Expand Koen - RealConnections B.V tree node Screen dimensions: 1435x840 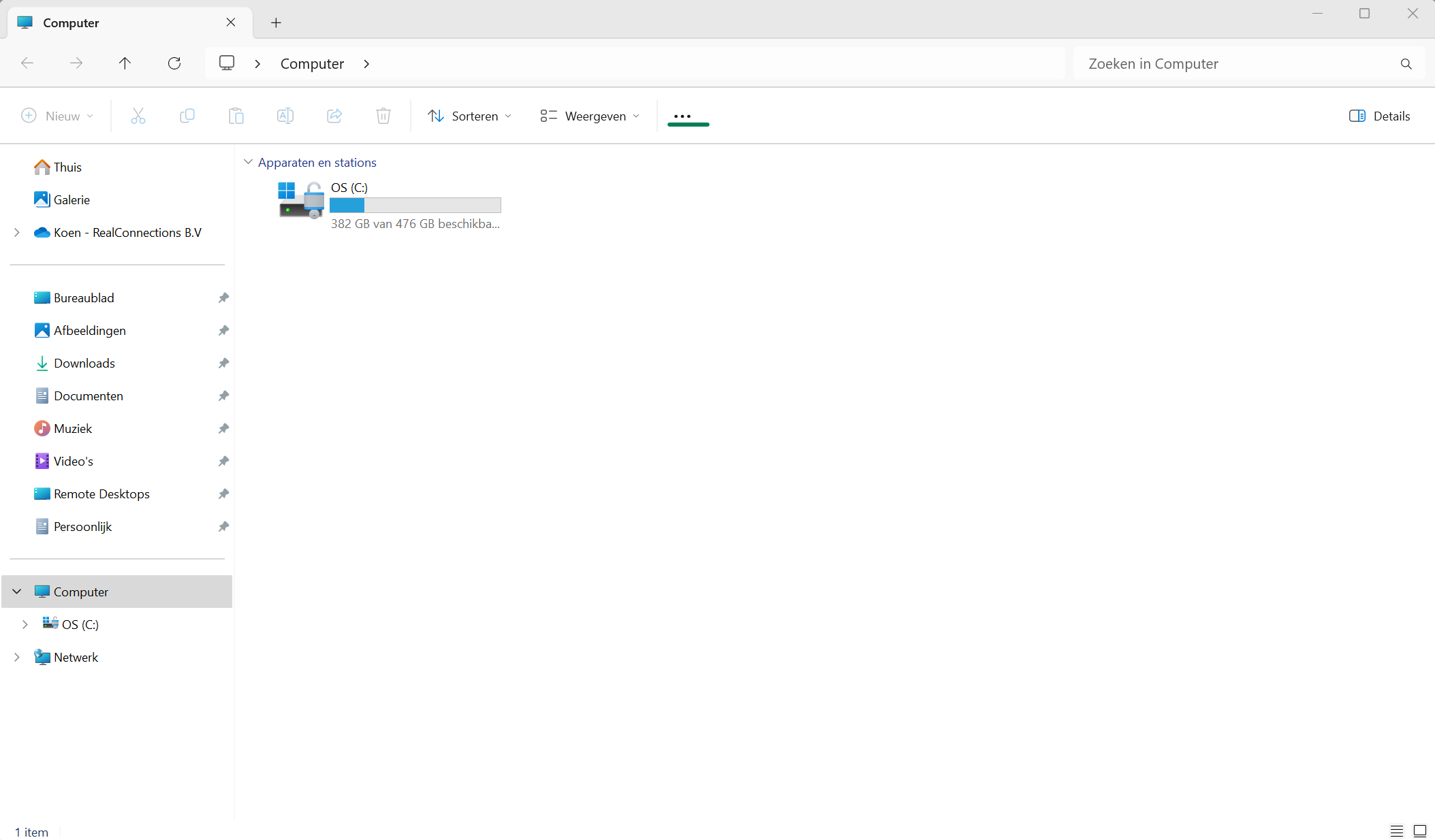17,233
